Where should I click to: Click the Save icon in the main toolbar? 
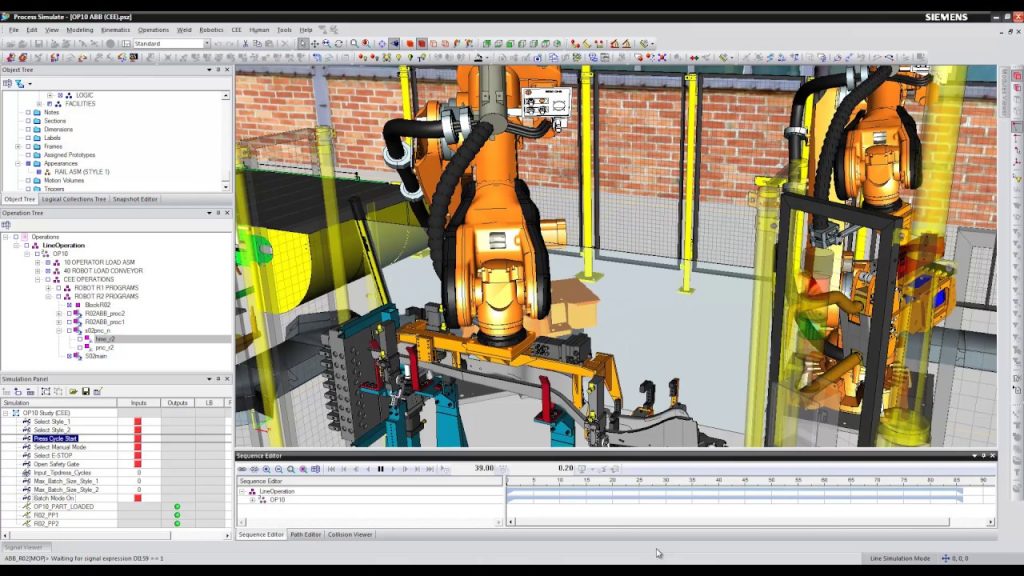(x=39, y=42)
